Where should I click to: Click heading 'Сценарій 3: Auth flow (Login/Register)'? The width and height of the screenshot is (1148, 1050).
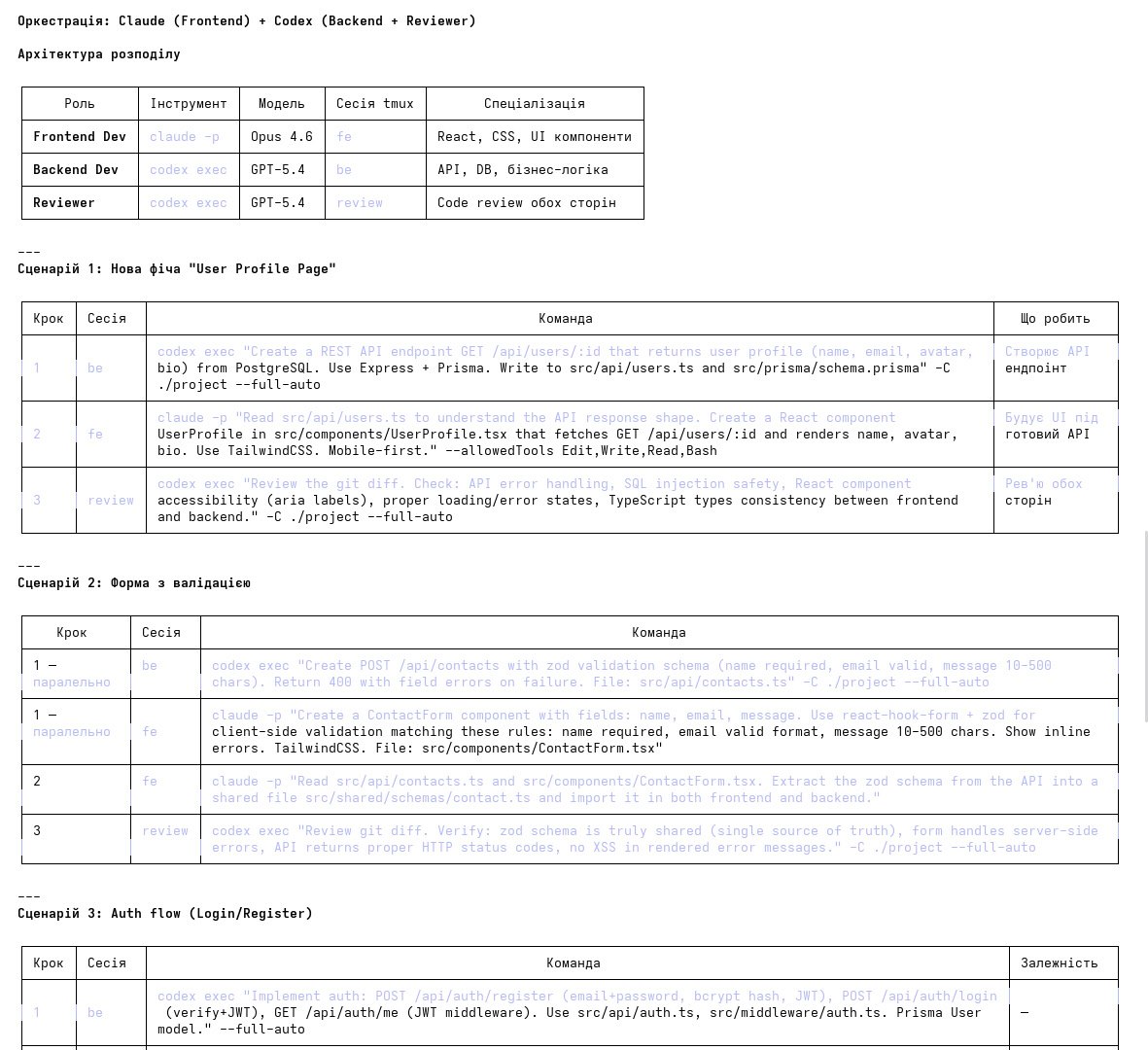[165, 914]
